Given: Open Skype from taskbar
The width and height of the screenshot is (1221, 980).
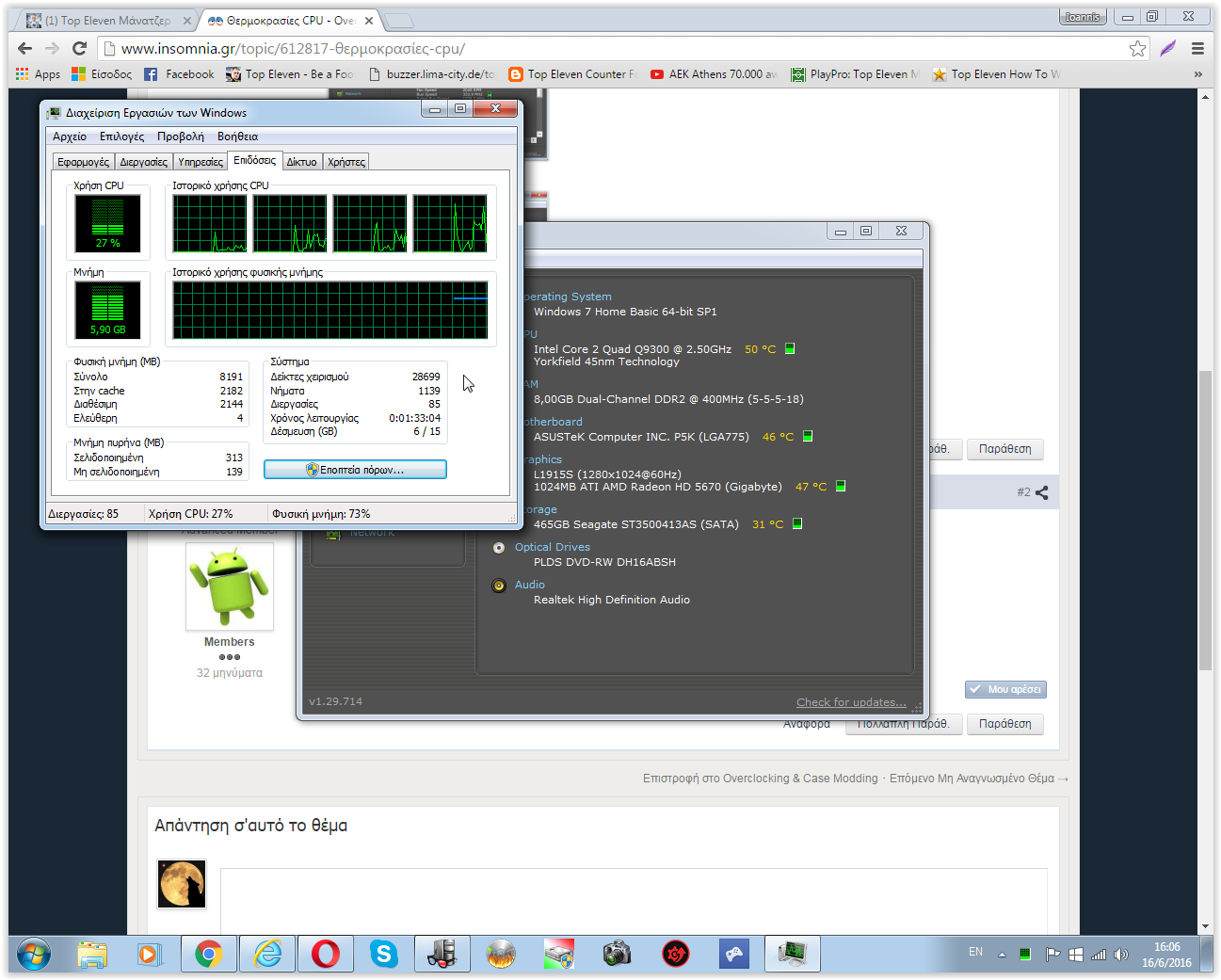Looking at the screenshot, I should [x=383, y=954].
